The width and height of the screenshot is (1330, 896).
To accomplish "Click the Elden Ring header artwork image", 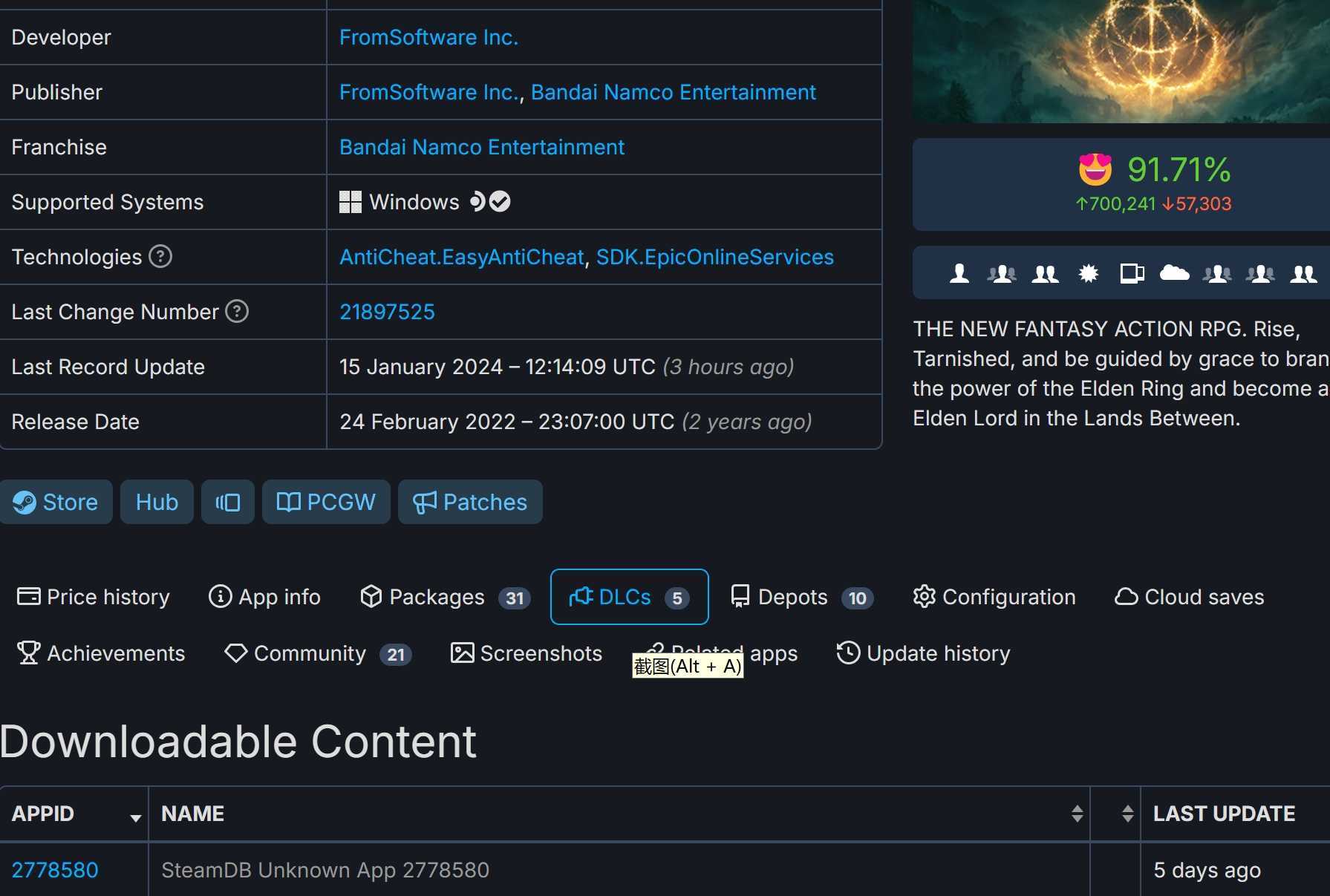I will [x=1121, y=59].
